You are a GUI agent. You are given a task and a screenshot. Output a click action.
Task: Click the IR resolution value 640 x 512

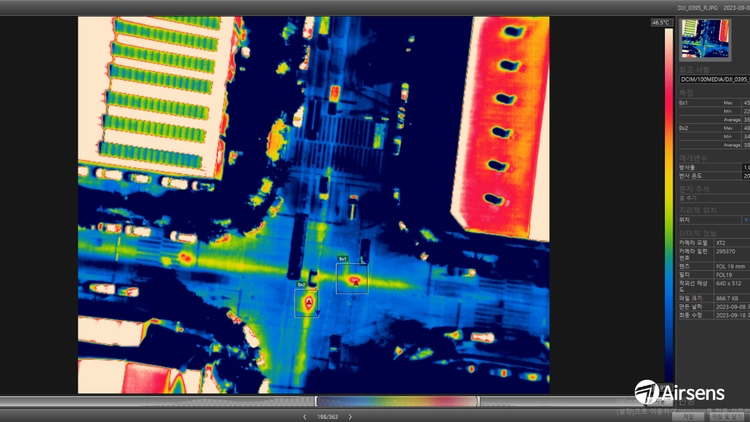click(728, 283)
